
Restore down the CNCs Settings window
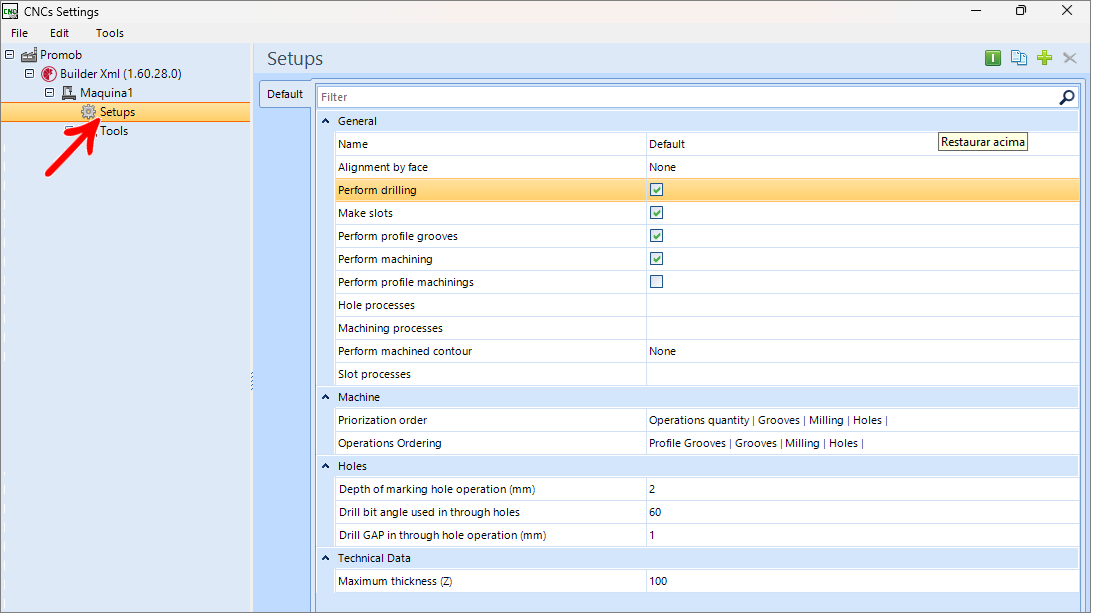pos(1021,10)
